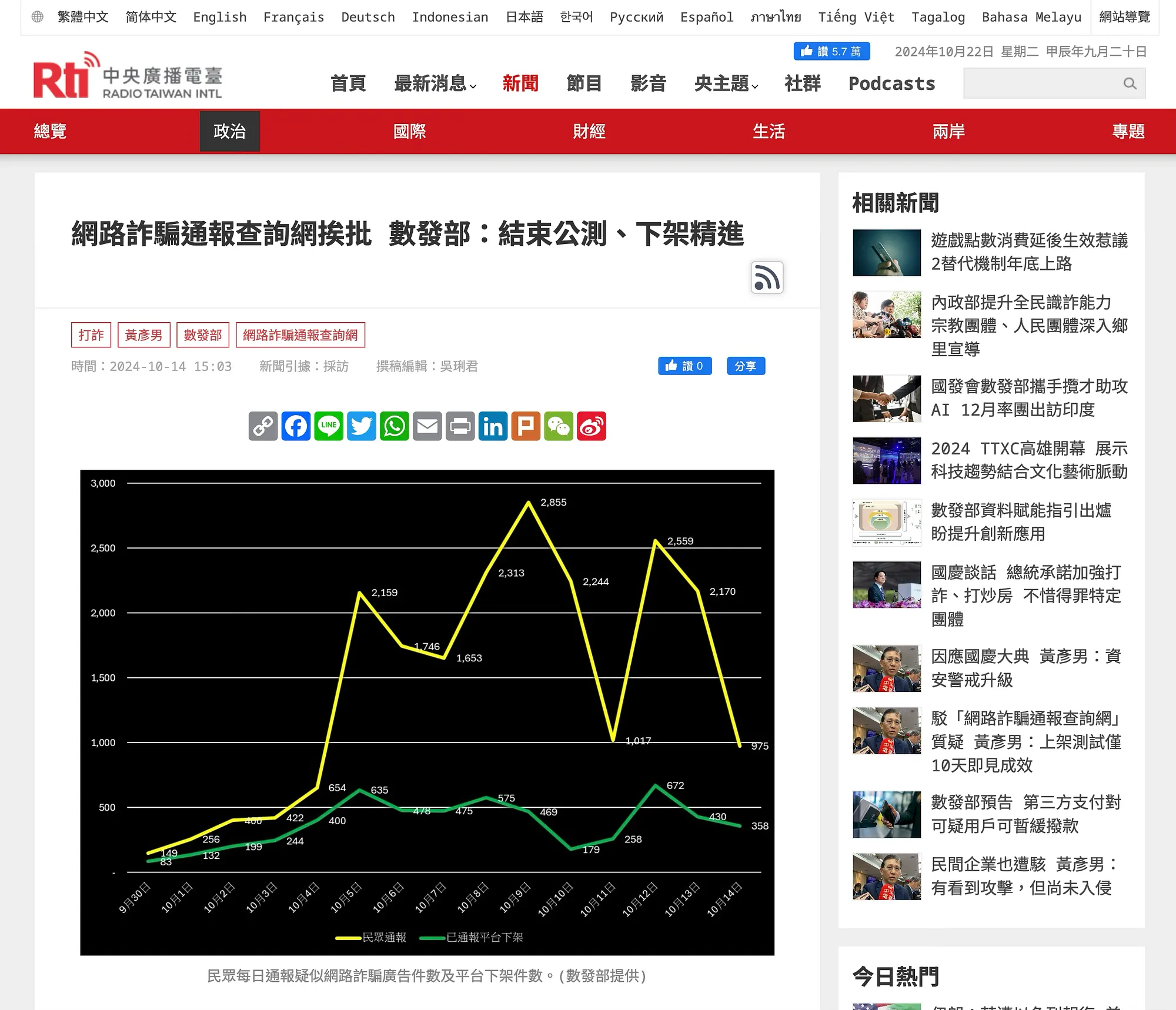Select the 網路詐騙通報查詢網 tag
The image size is (1176, 1010).
[300, 335]
